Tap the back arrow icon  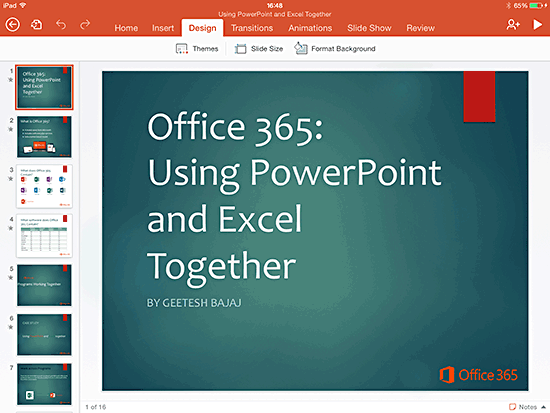point(13,25)
